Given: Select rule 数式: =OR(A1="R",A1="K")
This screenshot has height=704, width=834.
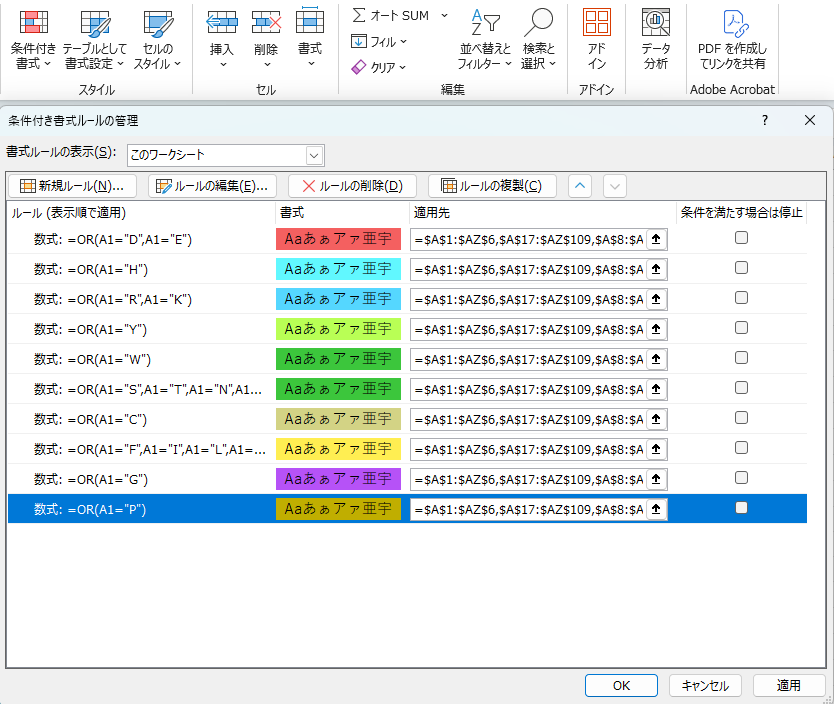Looking at the screenshot, I should click(x=113, y=299).
